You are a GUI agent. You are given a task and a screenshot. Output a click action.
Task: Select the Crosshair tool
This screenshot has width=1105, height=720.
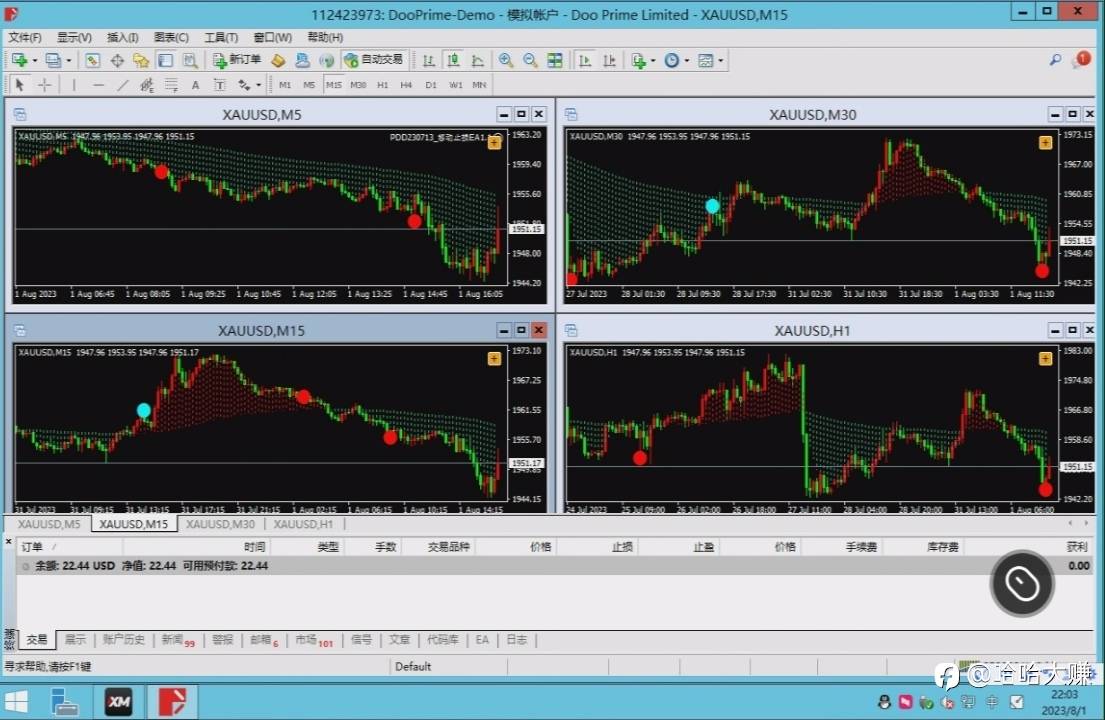click(x=44, y=85)
